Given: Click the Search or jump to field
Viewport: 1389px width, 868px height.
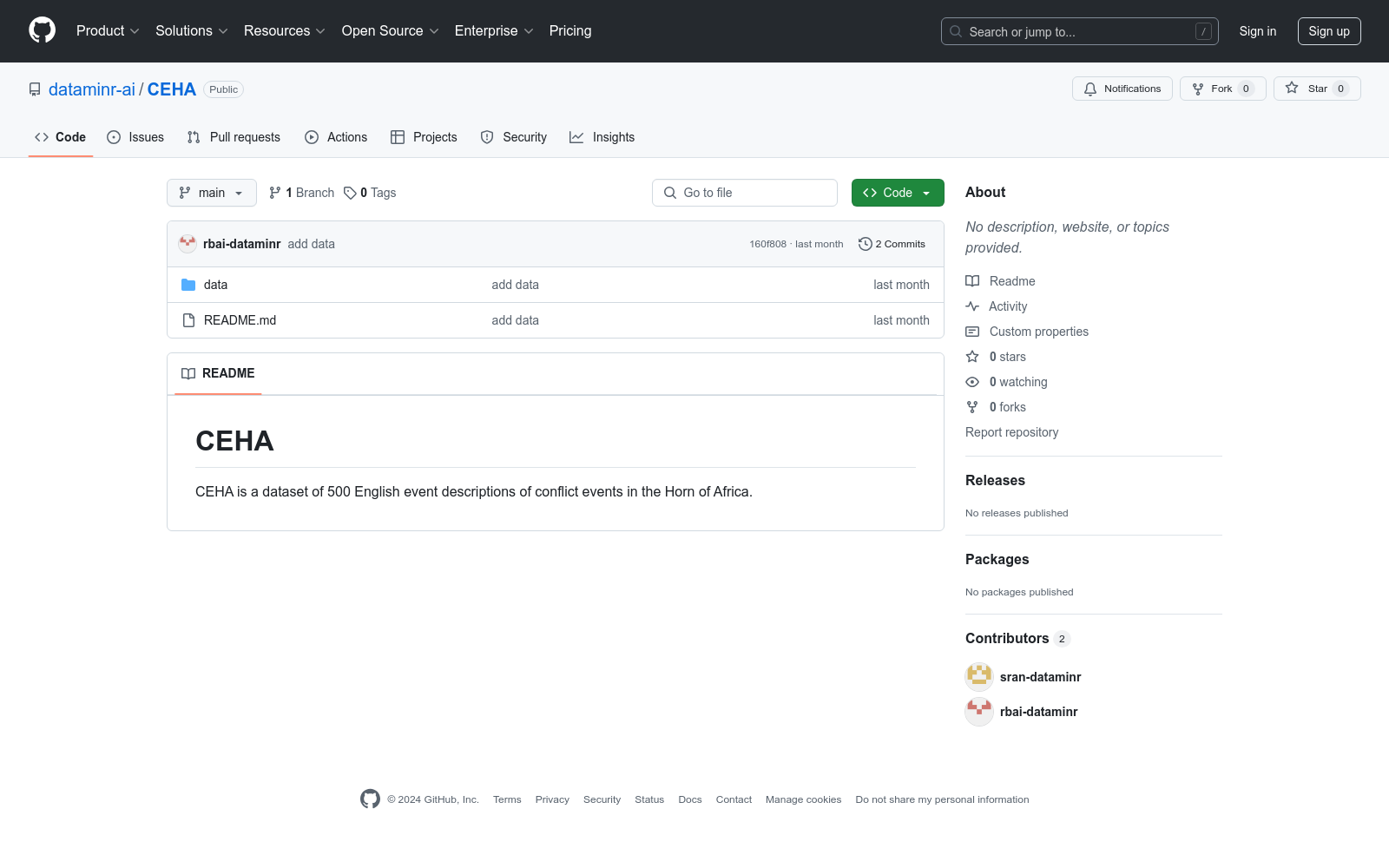Looking at the screenshot, I should tap(1080, 31).
